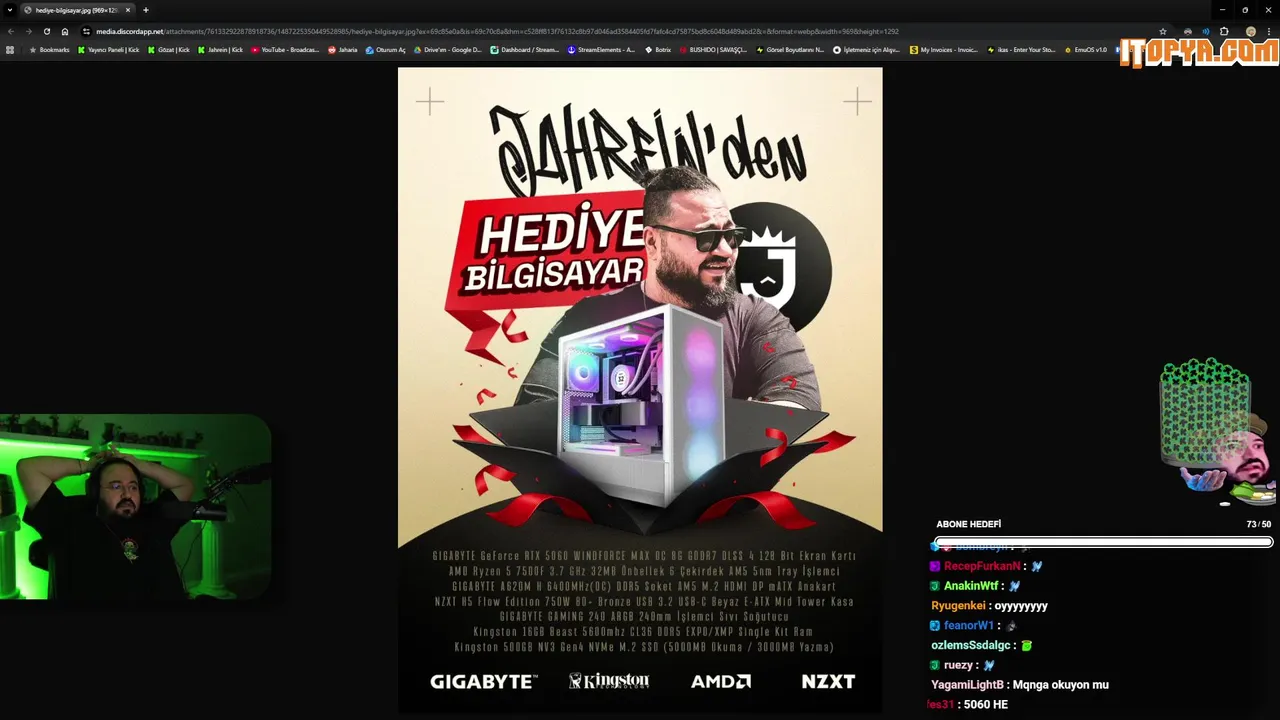Select the hediye-bilgisayar.jpg browser tab
1280x720 pixels.
coord(76,10)
